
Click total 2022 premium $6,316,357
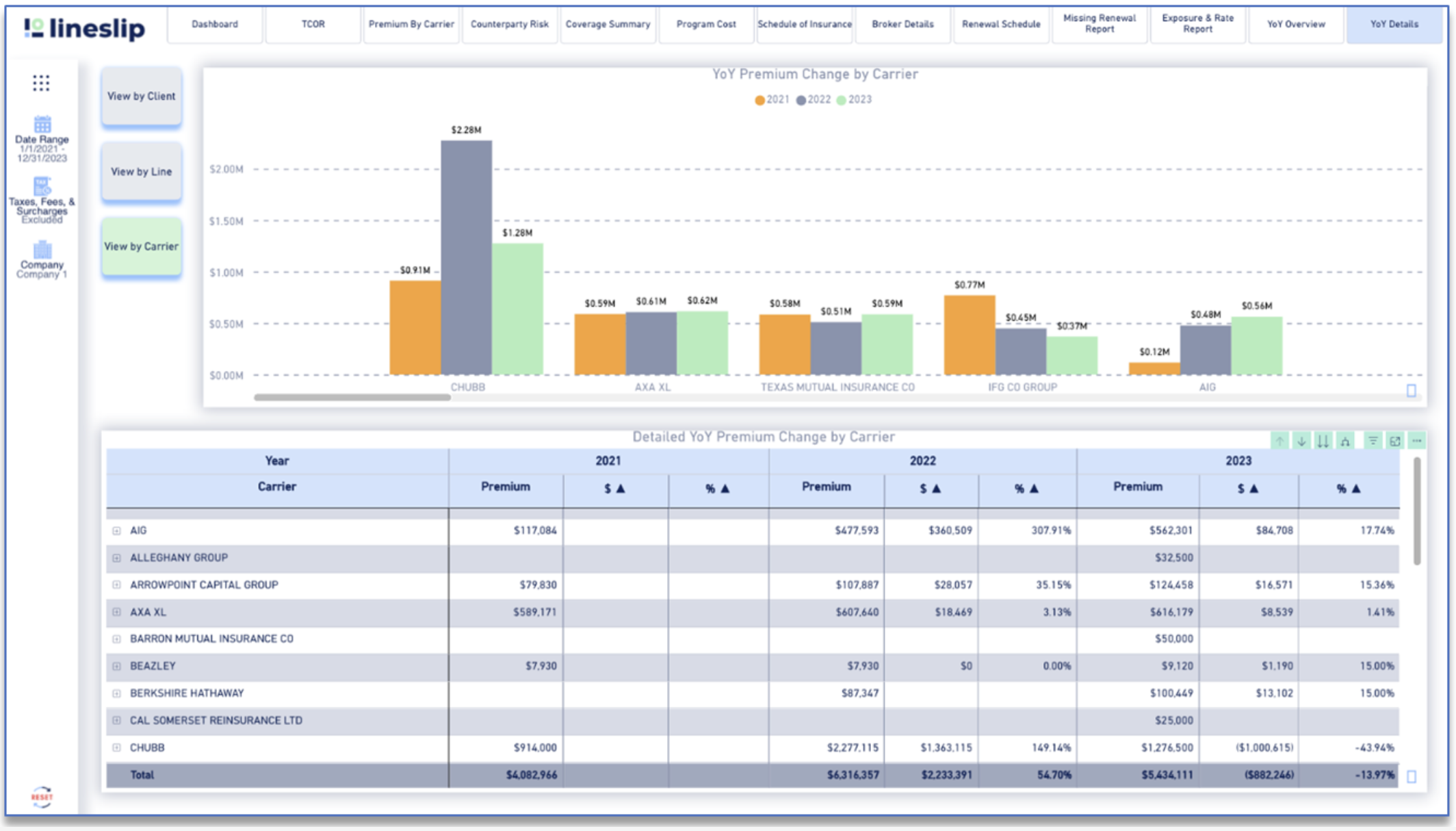click(853, 775)
